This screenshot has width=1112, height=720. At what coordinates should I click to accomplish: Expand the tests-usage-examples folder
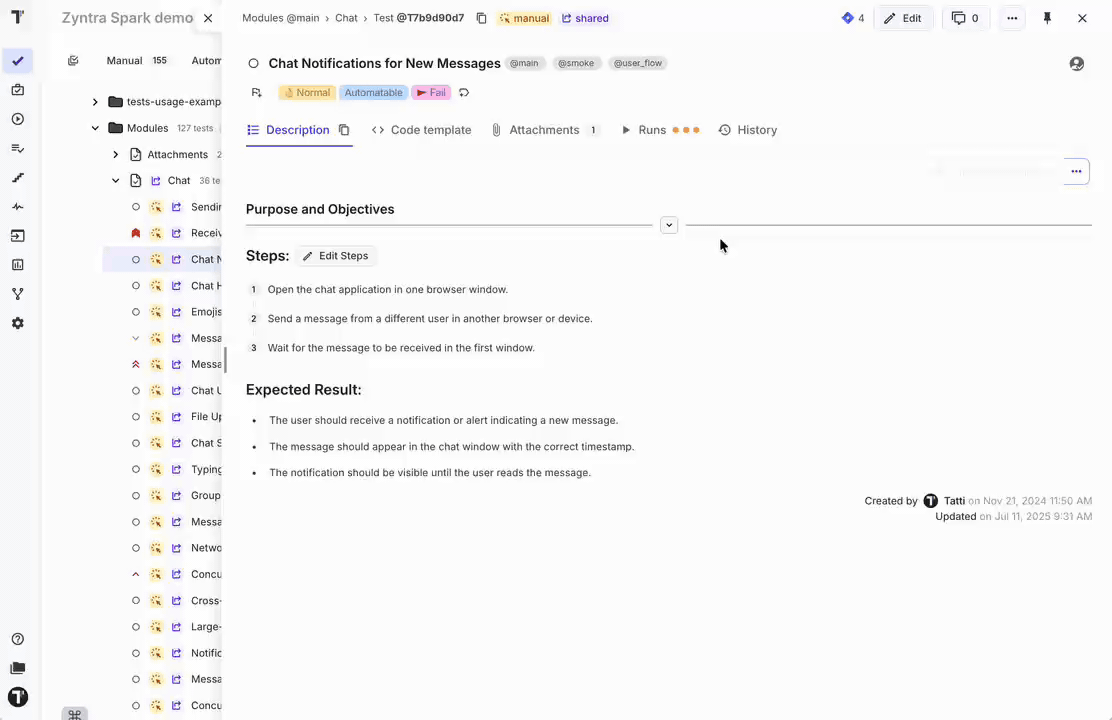[x=95, y=102]
